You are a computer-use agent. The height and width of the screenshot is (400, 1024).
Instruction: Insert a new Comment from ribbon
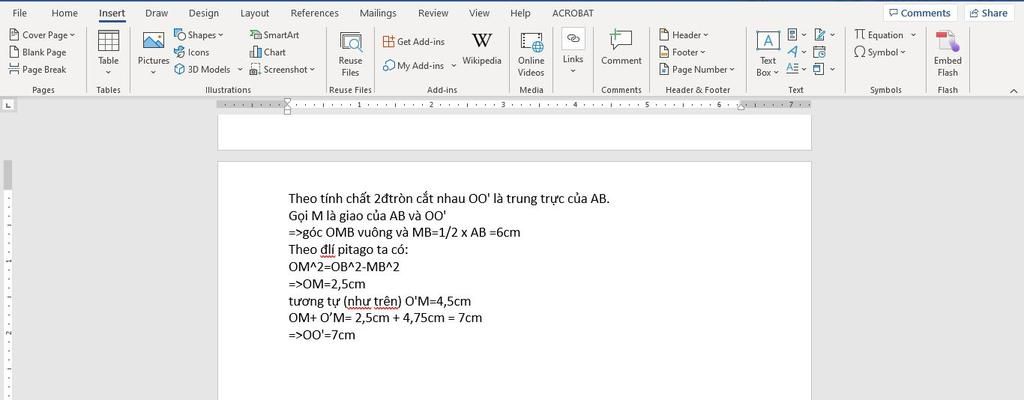pos(621,50)
